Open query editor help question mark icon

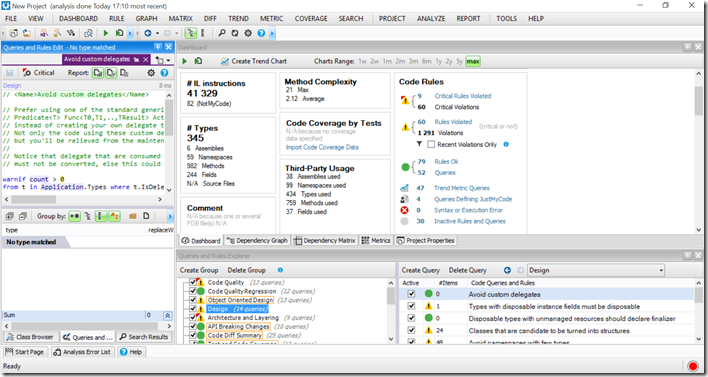point(164,73)
